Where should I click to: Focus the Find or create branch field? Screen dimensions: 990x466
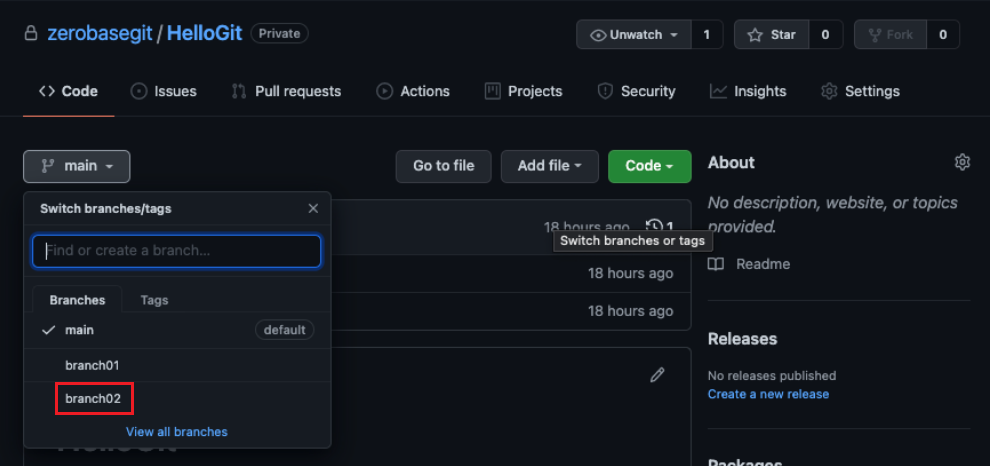click(x=177, y=251)
